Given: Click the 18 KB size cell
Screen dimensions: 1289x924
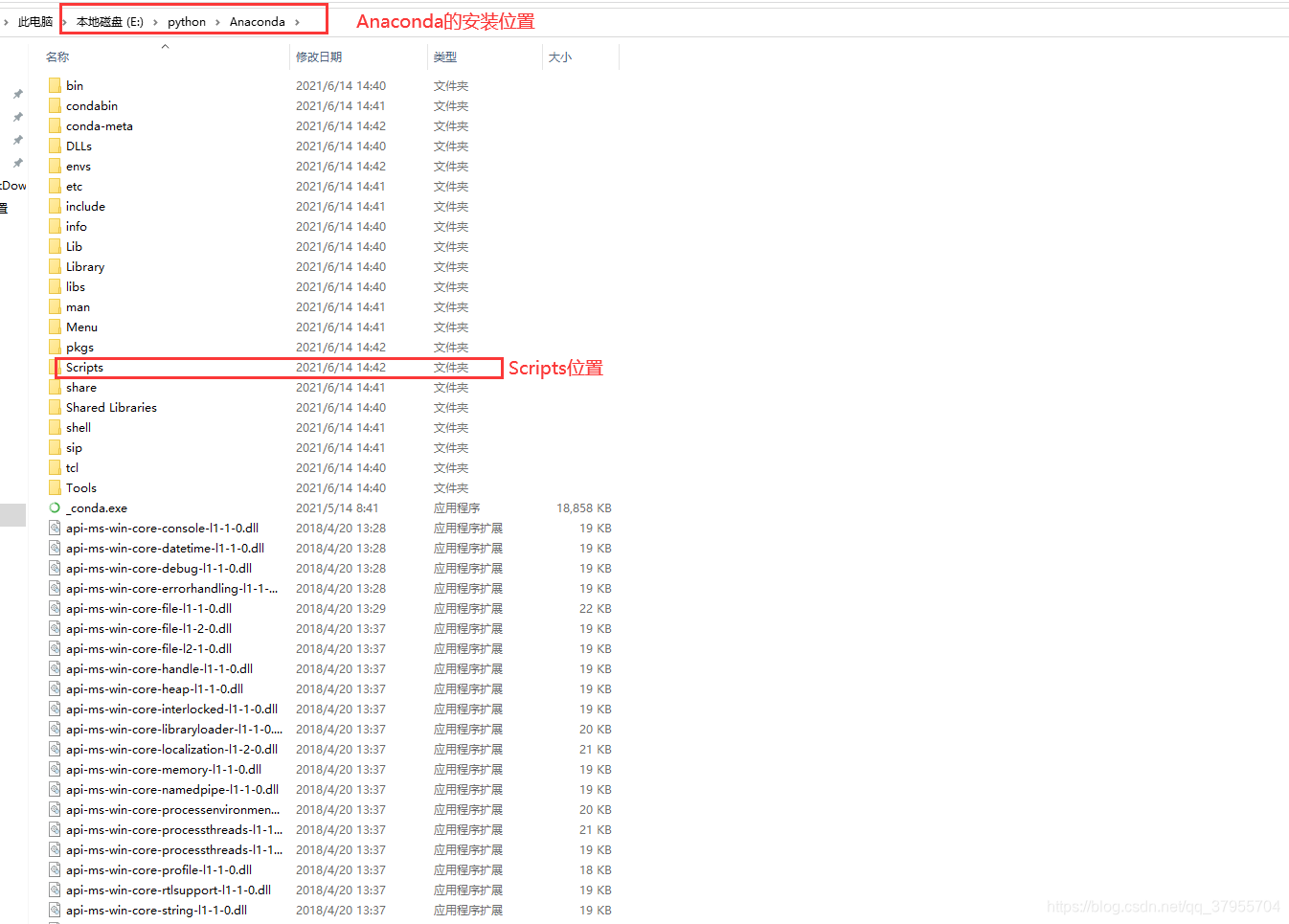Looking at the screenshot, I should click(x=595, y=869).
